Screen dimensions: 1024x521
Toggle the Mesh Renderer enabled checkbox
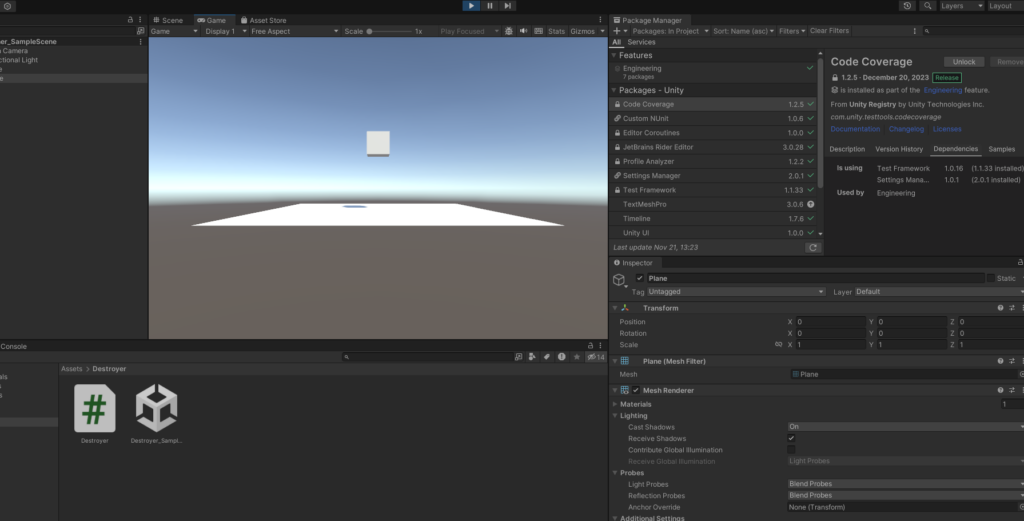pyautogui.click(x=635, y=390)
